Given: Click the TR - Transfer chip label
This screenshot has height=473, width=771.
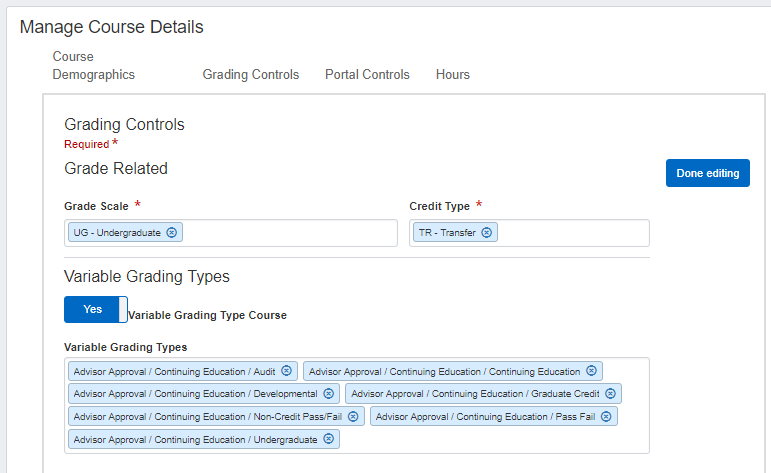Looking at the screenshot, I should 447,233.
